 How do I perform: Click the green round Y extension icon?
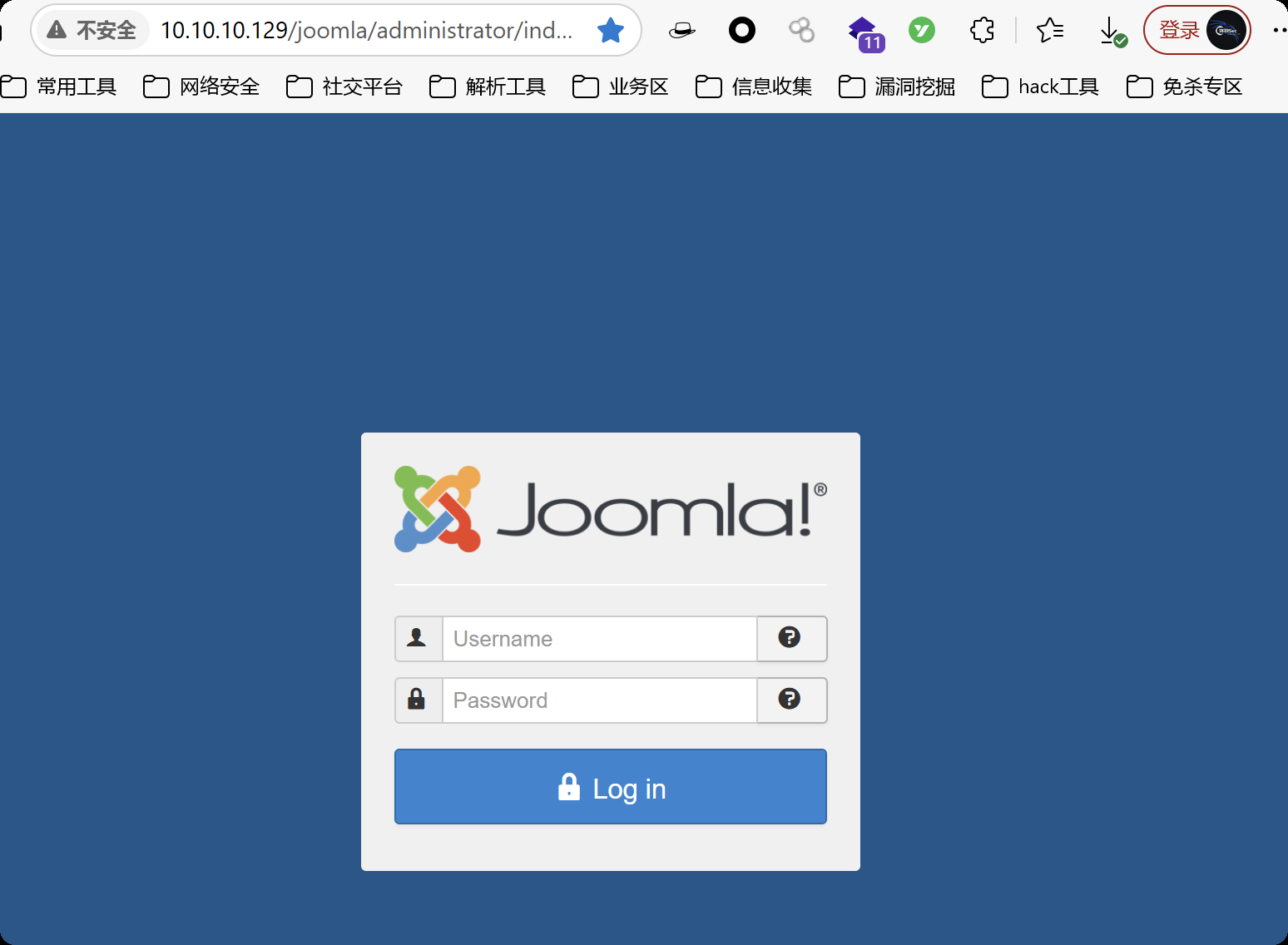pyautogui.click(x=921, y=31)
